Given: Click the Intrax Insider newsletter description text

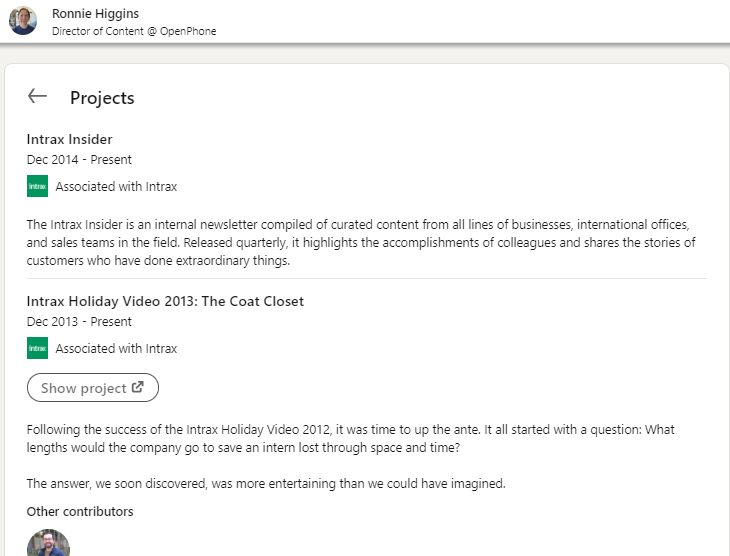Looking at the screenshot, I should (x=361, y=242).
